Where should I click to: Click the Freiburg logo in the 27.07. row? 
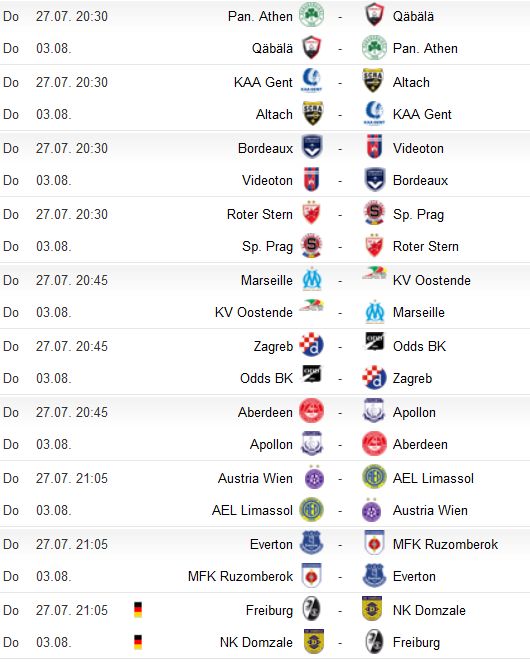click(311, 609)
